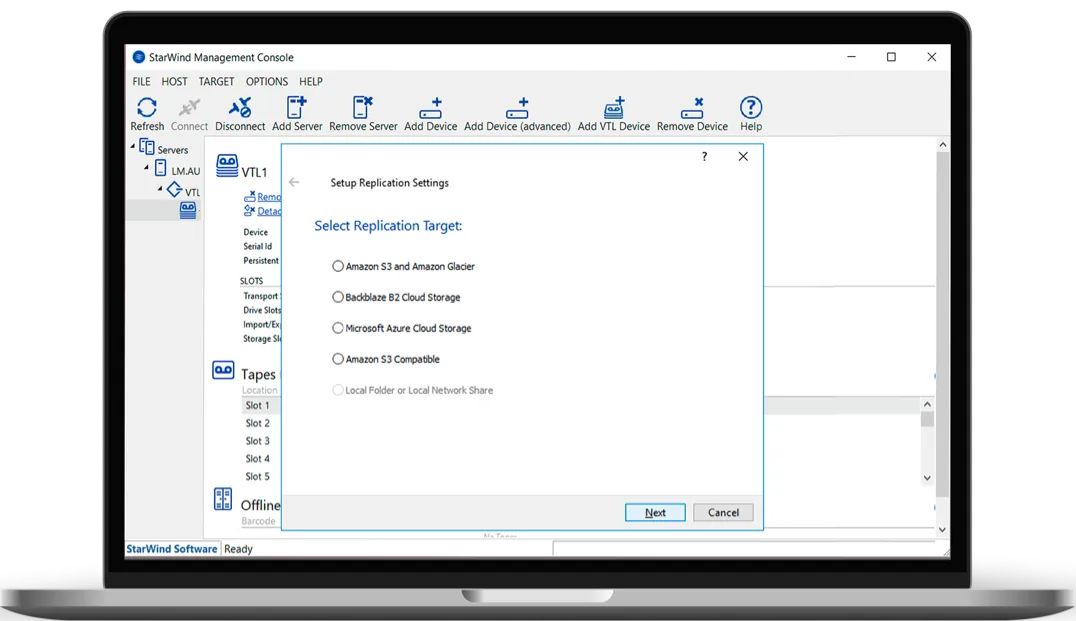1076x621 pixels.
Task: Click the LM.AU server icon
Action: pyautogui.click(x=160, y=168)
